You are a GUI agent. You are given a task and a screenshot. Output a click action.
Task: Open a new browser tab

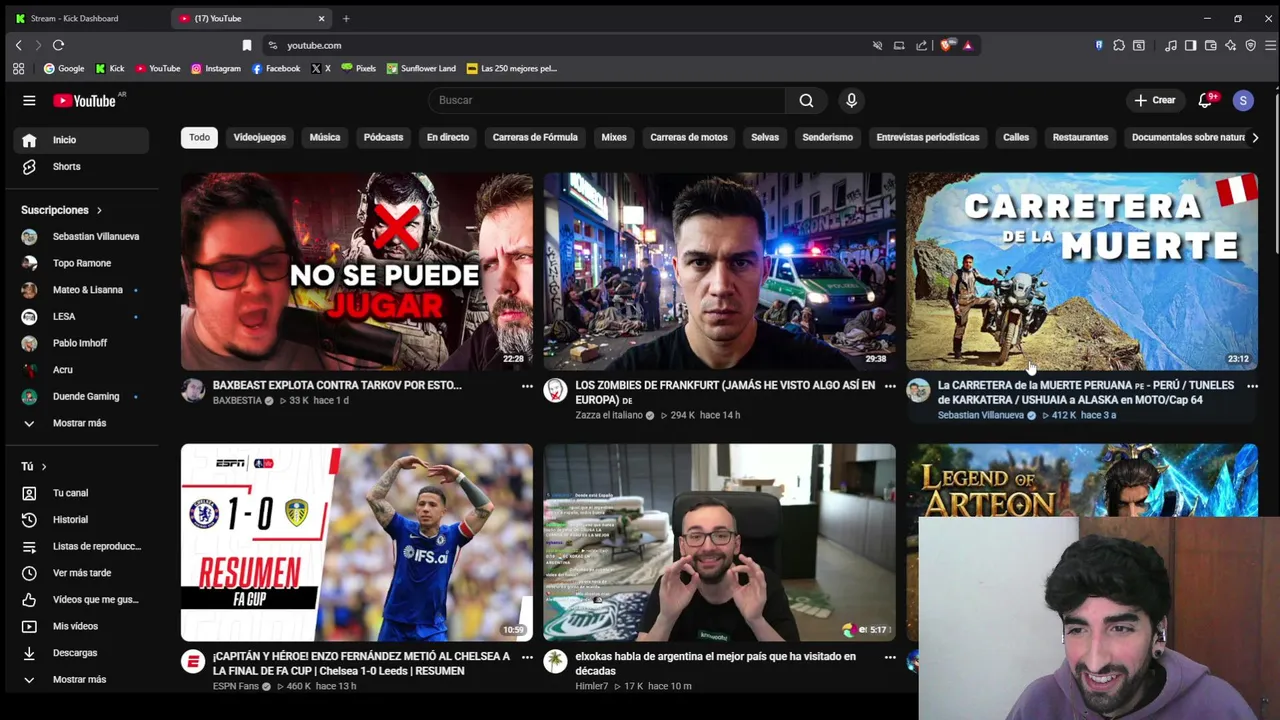(346, 18)
